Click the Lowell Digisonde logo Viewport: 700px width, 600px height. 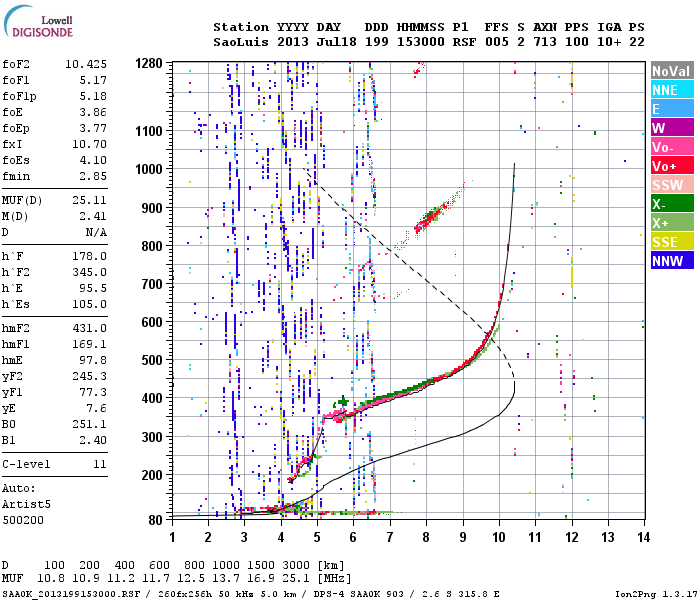coord(38,21)
